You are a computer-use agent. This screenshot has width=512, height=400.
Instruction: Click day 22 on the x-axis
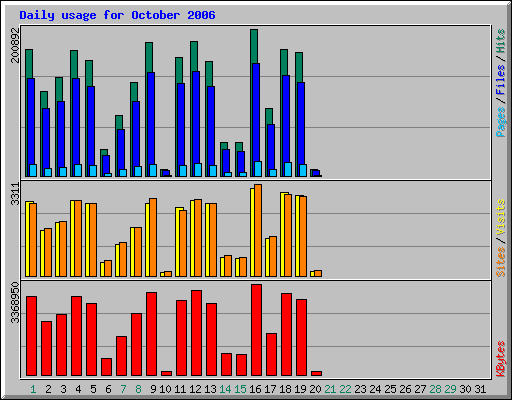(x=345, y=389)
